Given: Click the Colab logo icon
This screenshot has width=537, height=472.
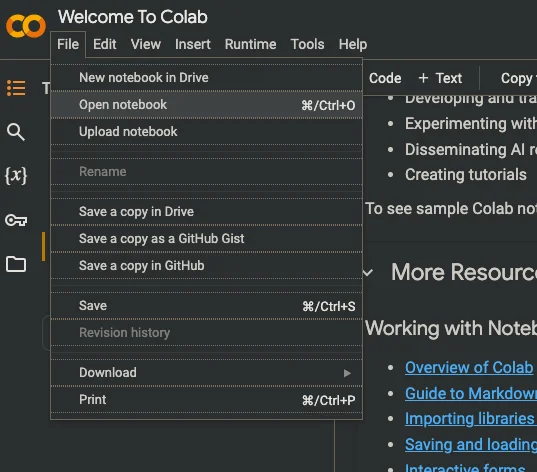Looking at the screenshot, I should pyautogui.click(x=26, y=26).
